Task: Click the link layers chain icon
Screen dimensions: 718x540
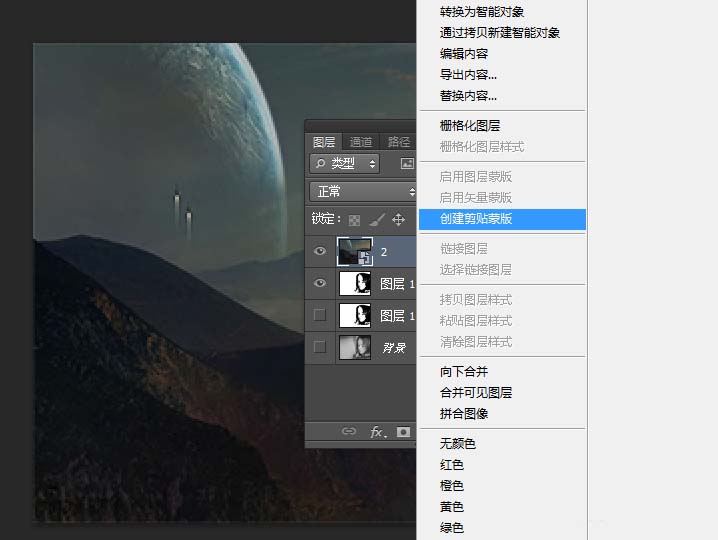Action: point(349,432)
